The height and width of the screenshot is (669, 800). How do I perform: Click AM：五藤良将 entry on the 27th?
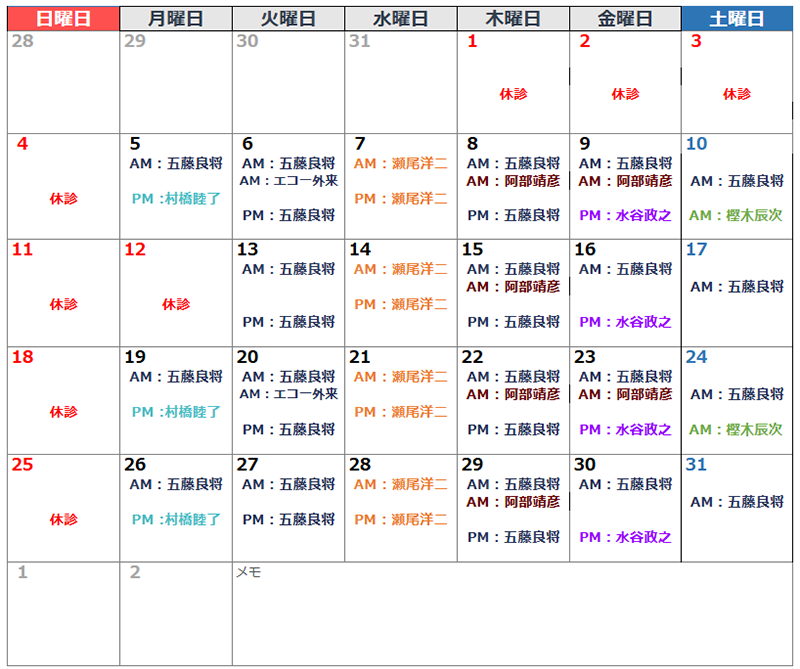tap(288, 484)
